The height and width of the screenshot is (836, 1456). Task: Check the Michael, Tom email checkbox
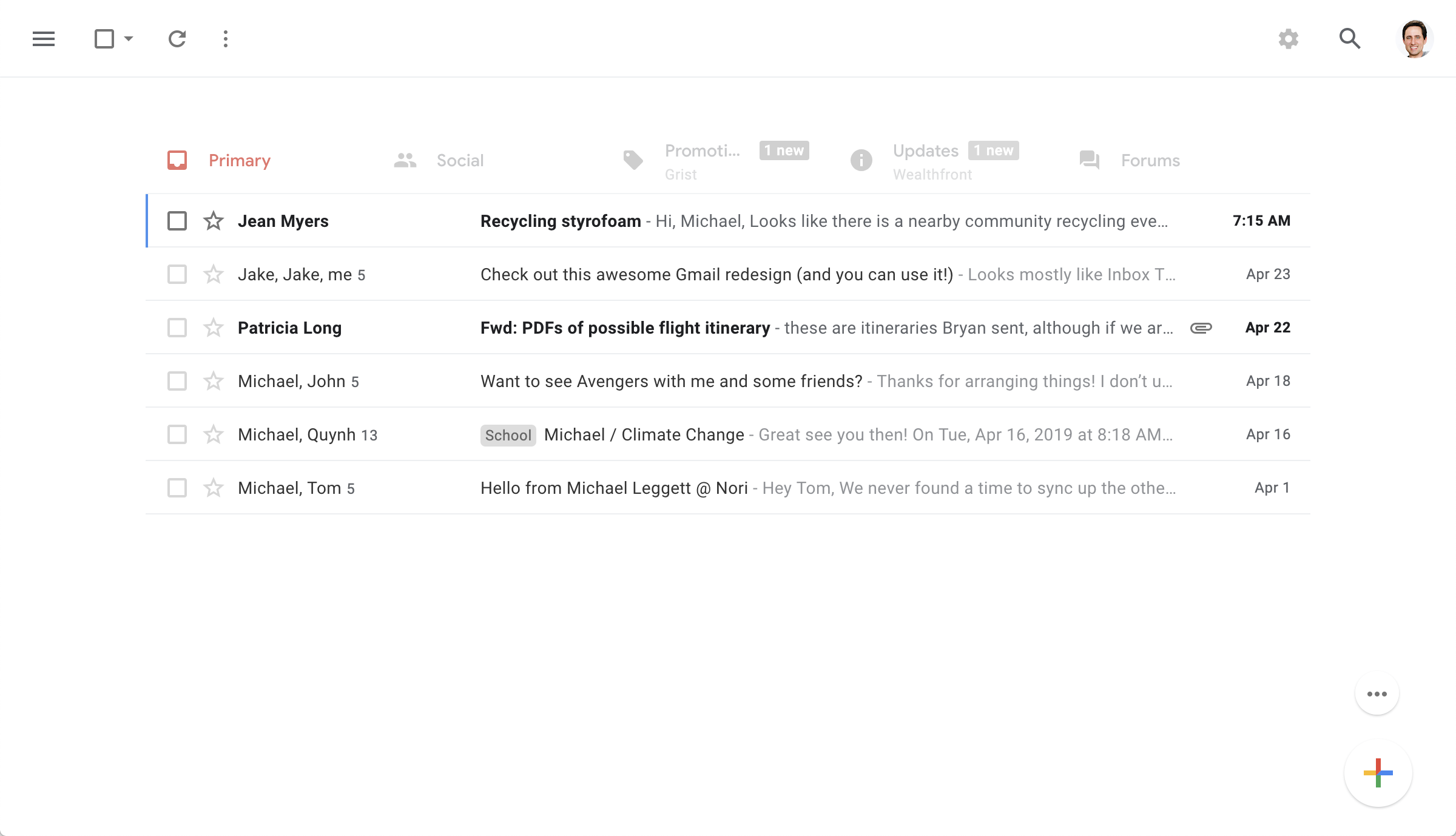coord(177,488)
